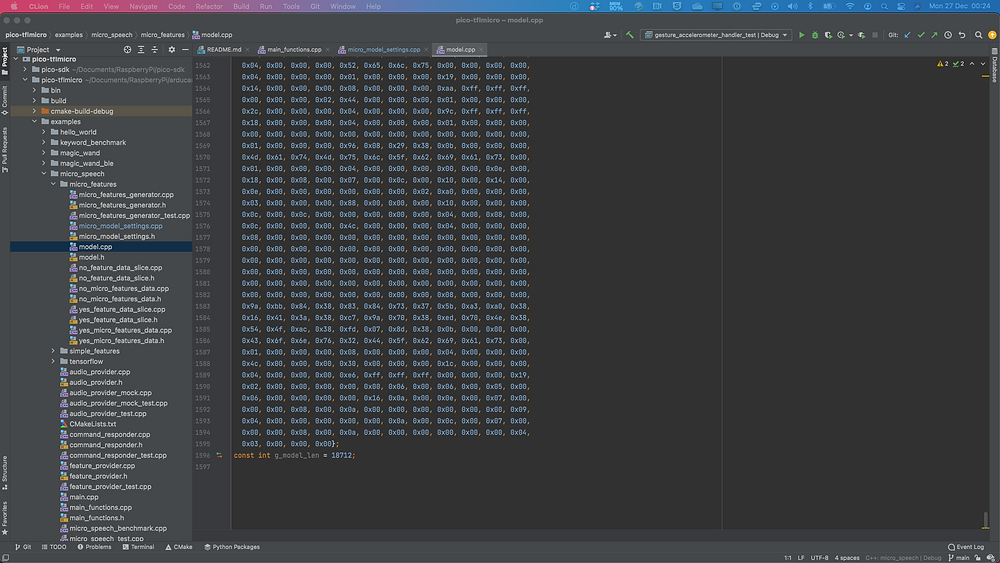
Task: Open the Database side panel
Action: click(994, 66)
